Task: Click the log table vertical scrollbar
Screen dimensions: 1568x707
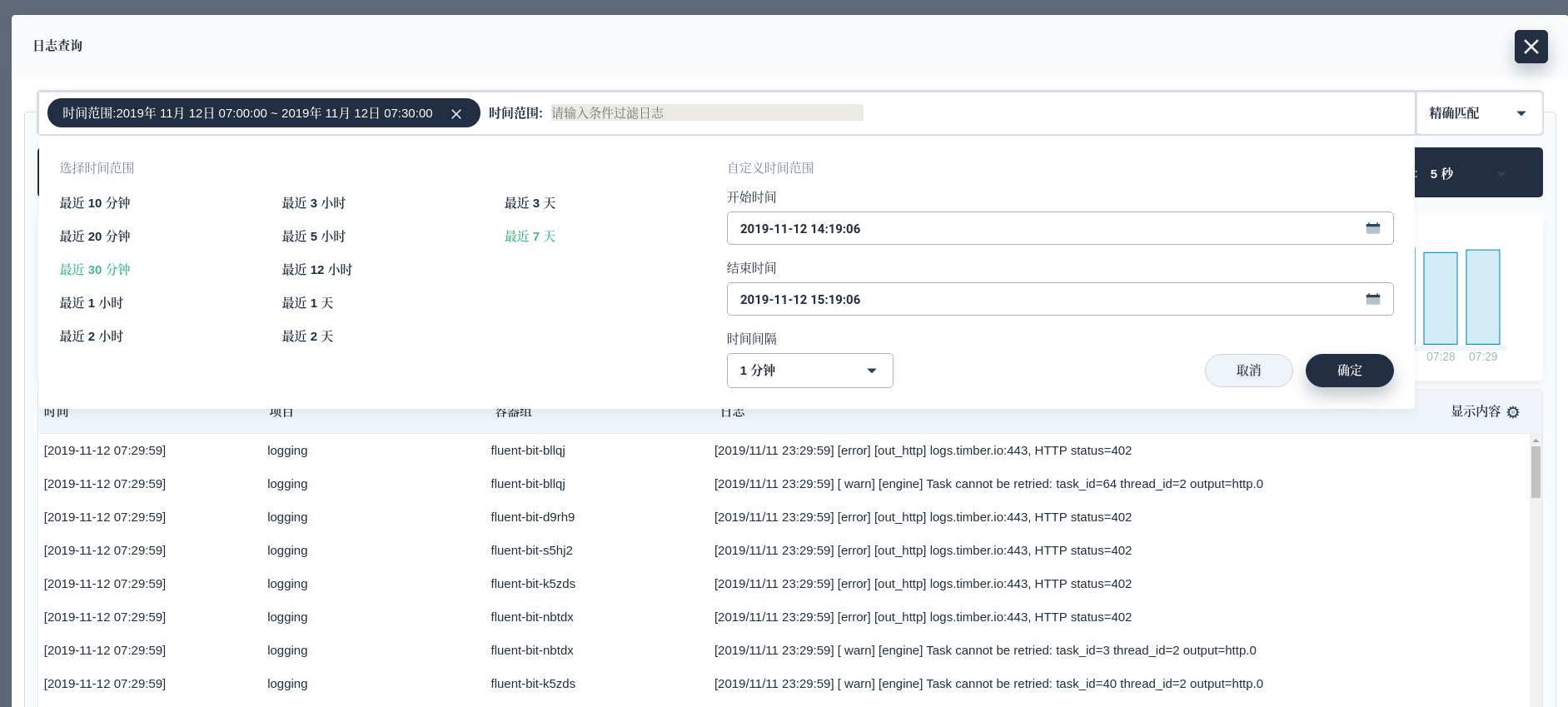Action: pos(1536,472)
